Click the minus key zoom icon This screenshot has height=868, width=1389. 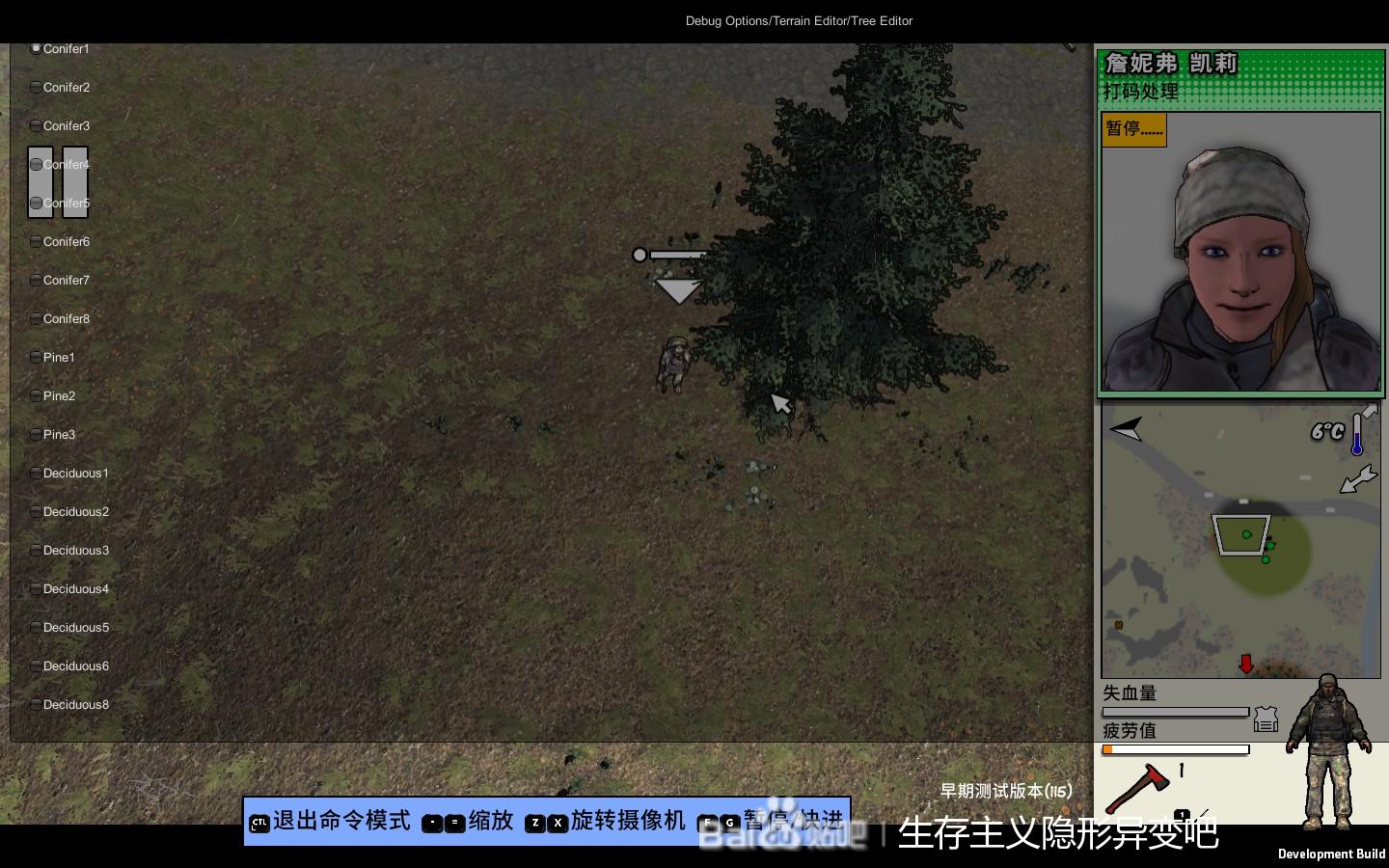(x=432, y=823)
